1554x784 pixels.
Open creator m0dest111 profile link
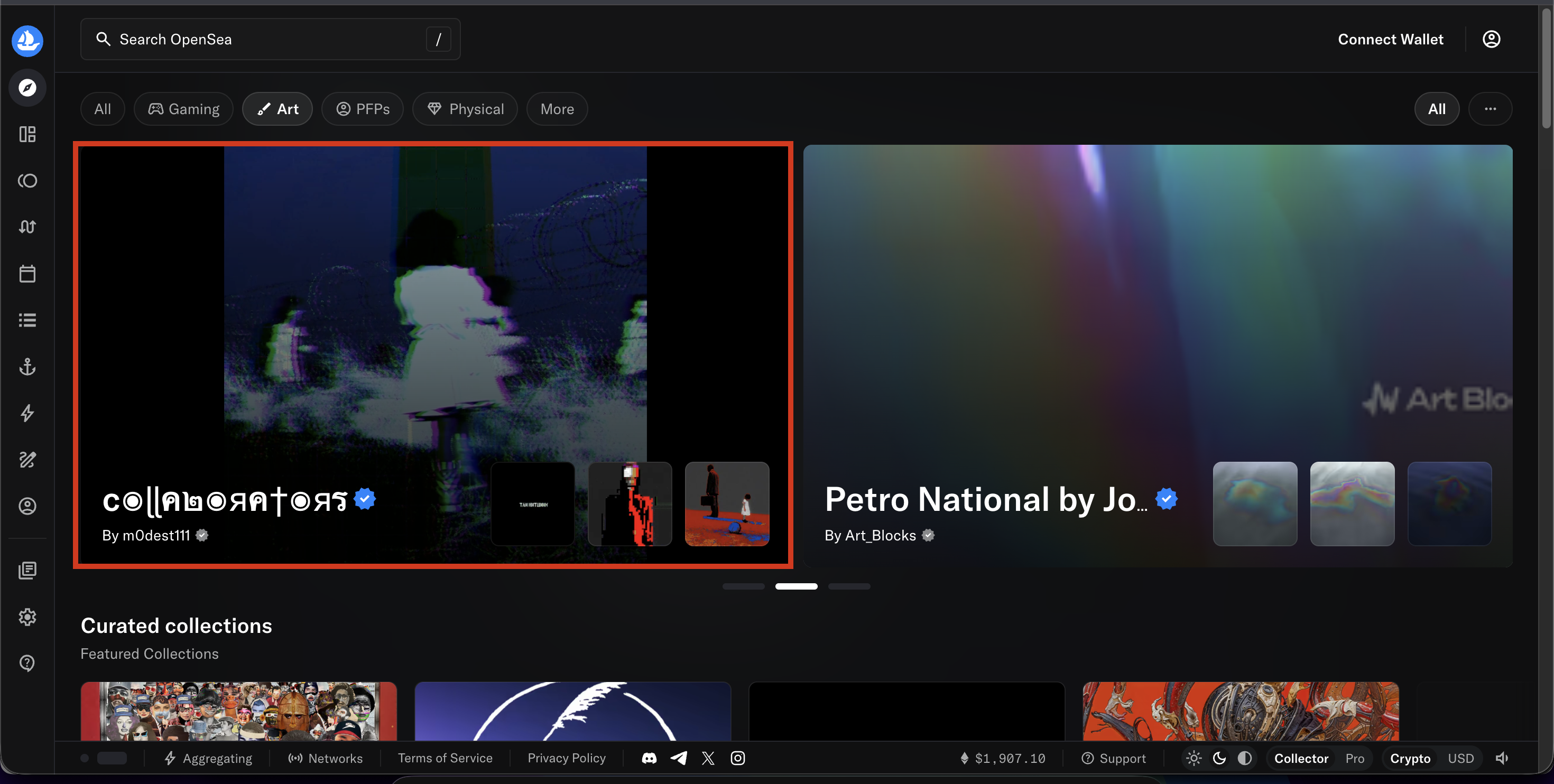point(155,536)
